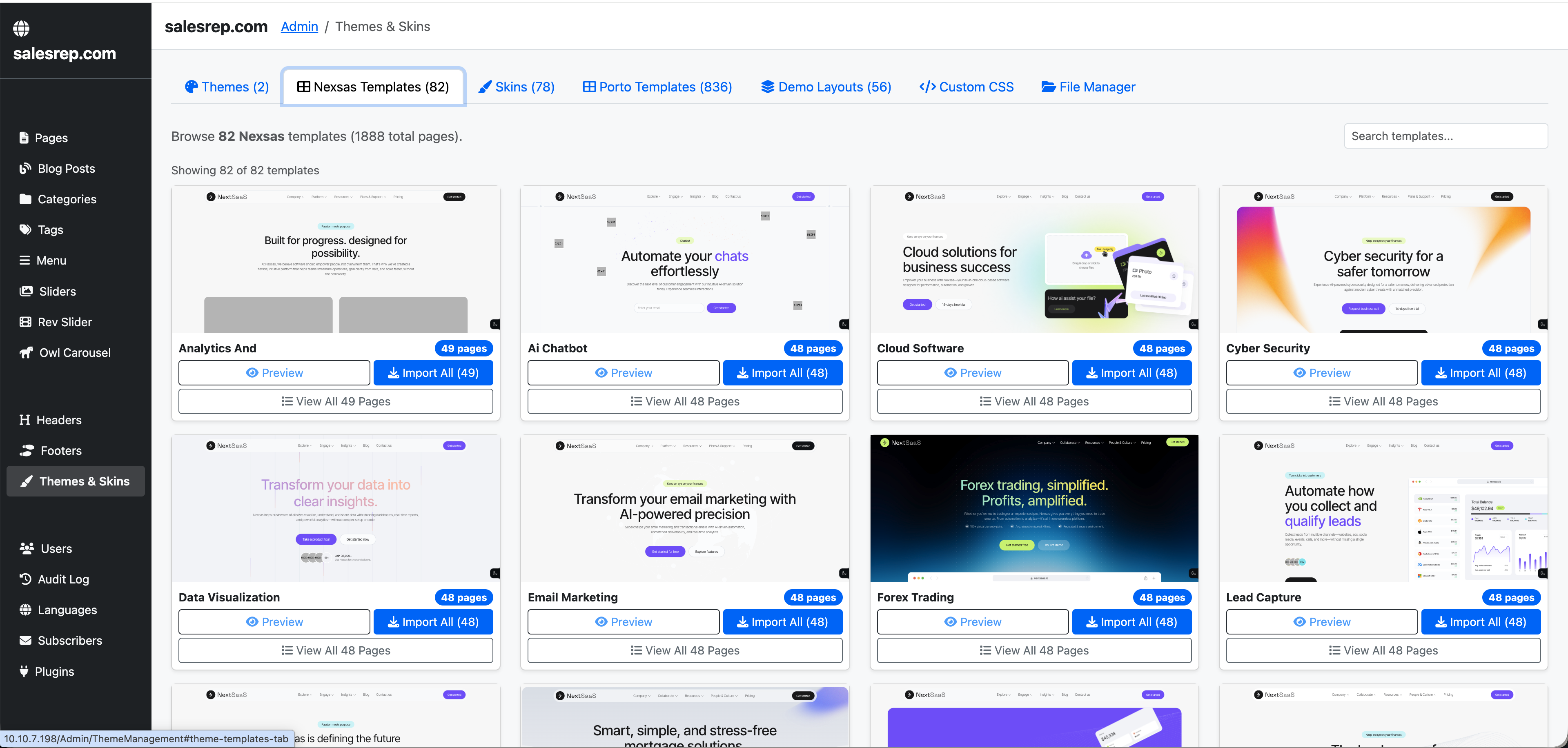Navigate back via the Admin breadcrumb link
The image size is (1568, 748).
pos(299,26)
